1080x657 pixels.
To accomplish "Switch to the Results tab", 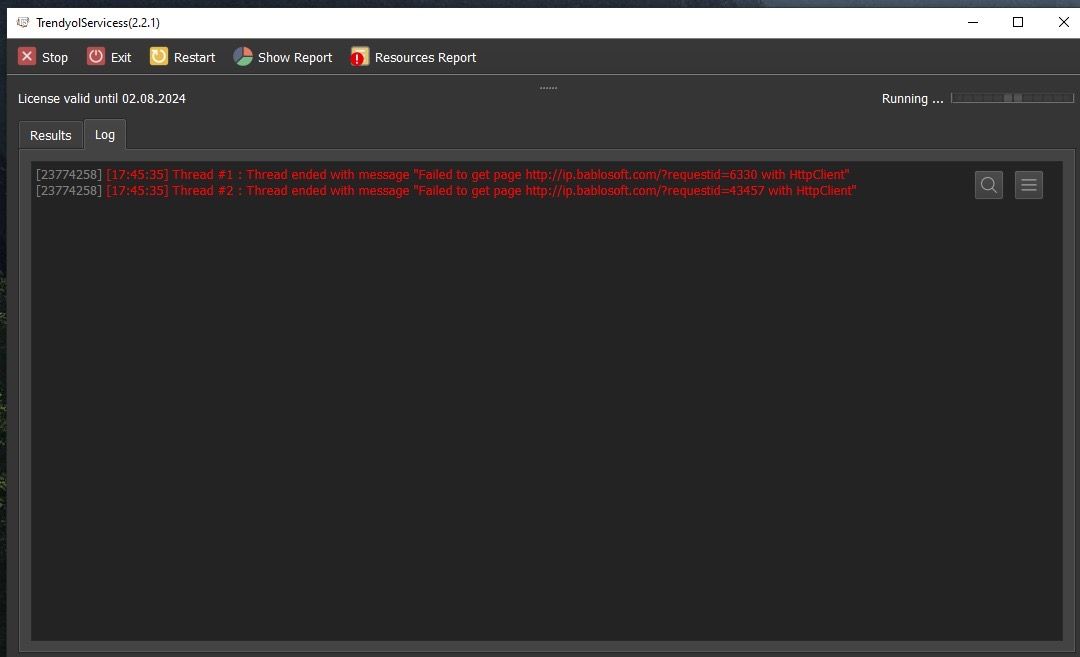I will coord(50,135).
